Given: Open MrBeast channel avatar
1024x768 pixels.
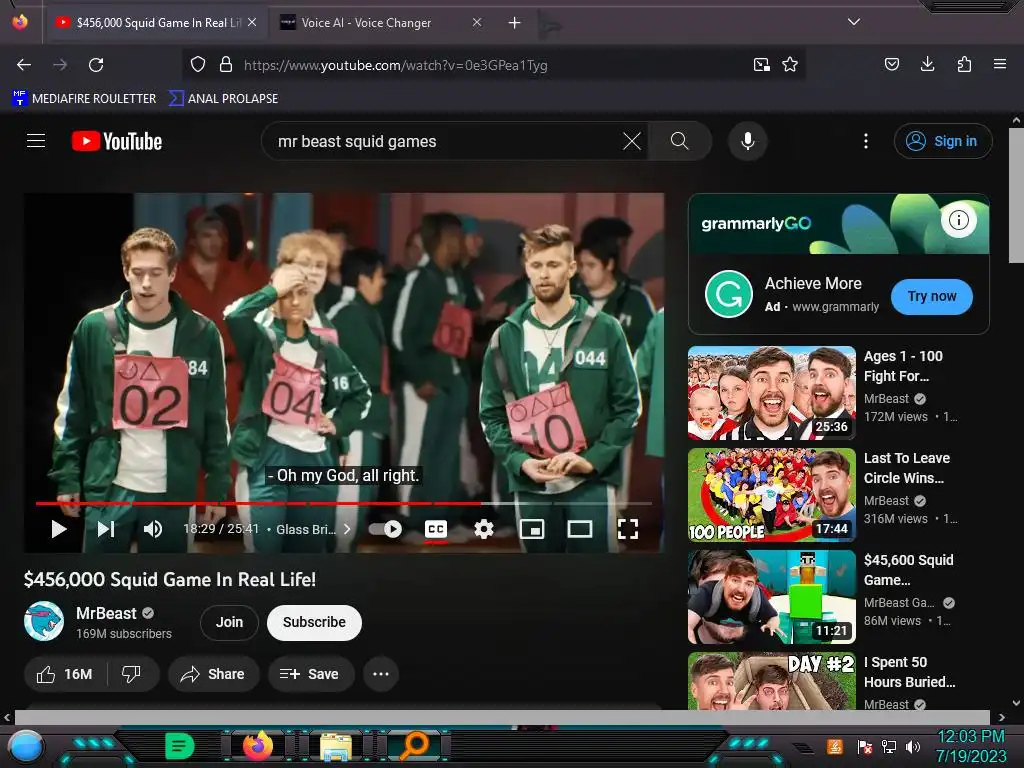Looking at the screenshot, I should [x=44, y=621].
